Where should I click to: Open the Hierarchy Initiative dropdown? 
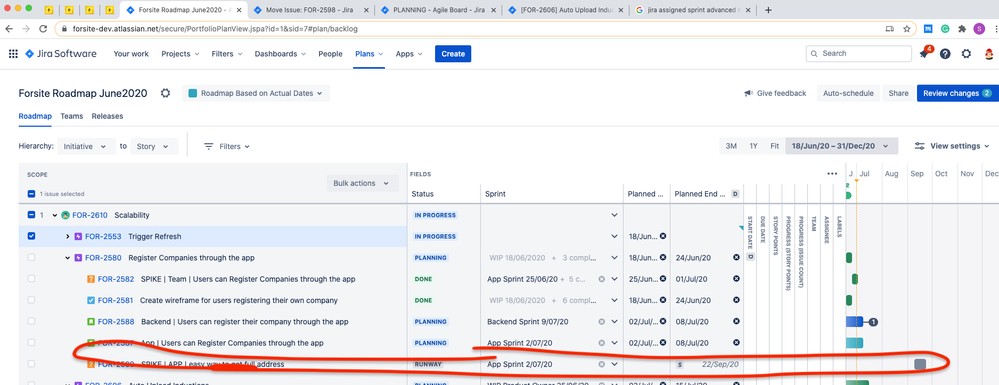click(x=87, y=147)
